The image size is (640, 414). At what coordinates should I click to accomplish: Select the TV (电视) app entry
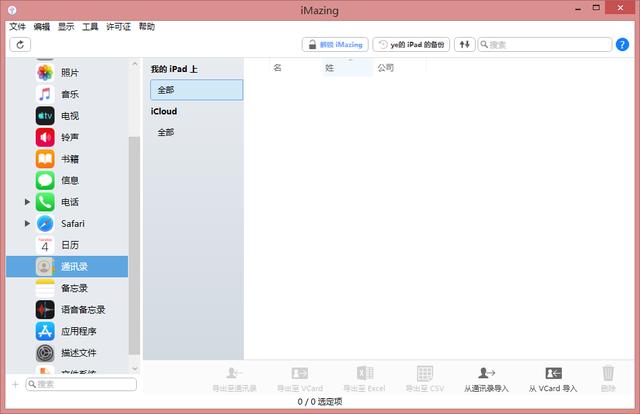click(67, 116)
